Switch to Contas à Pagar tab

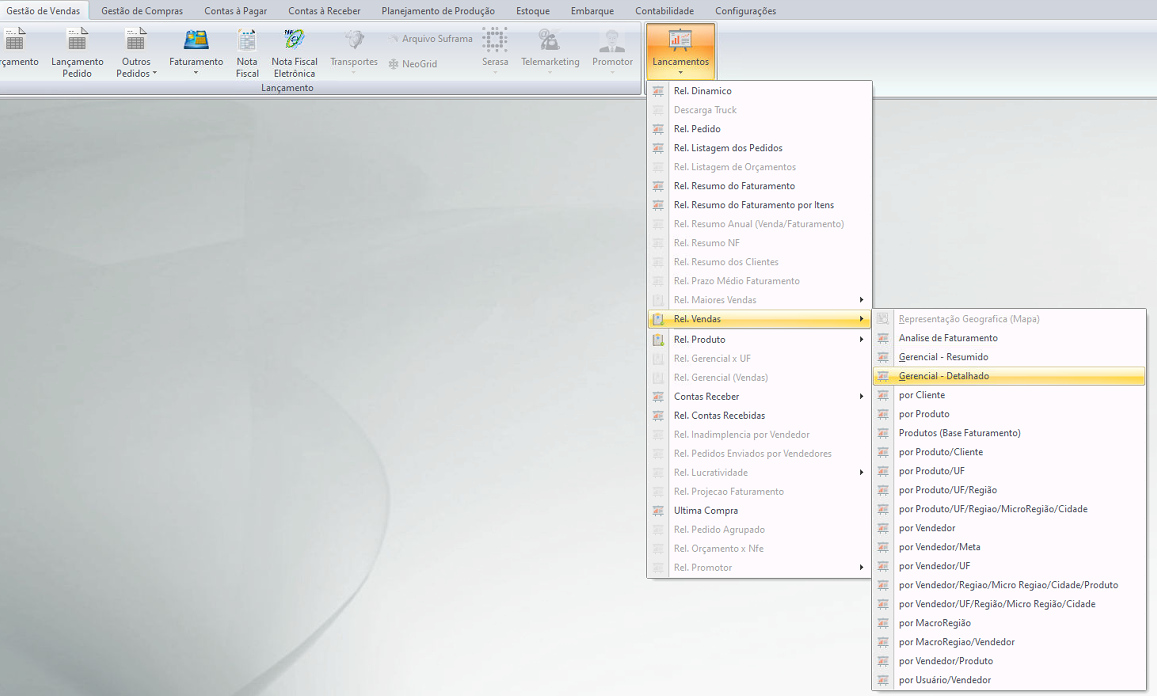point(235,11)
